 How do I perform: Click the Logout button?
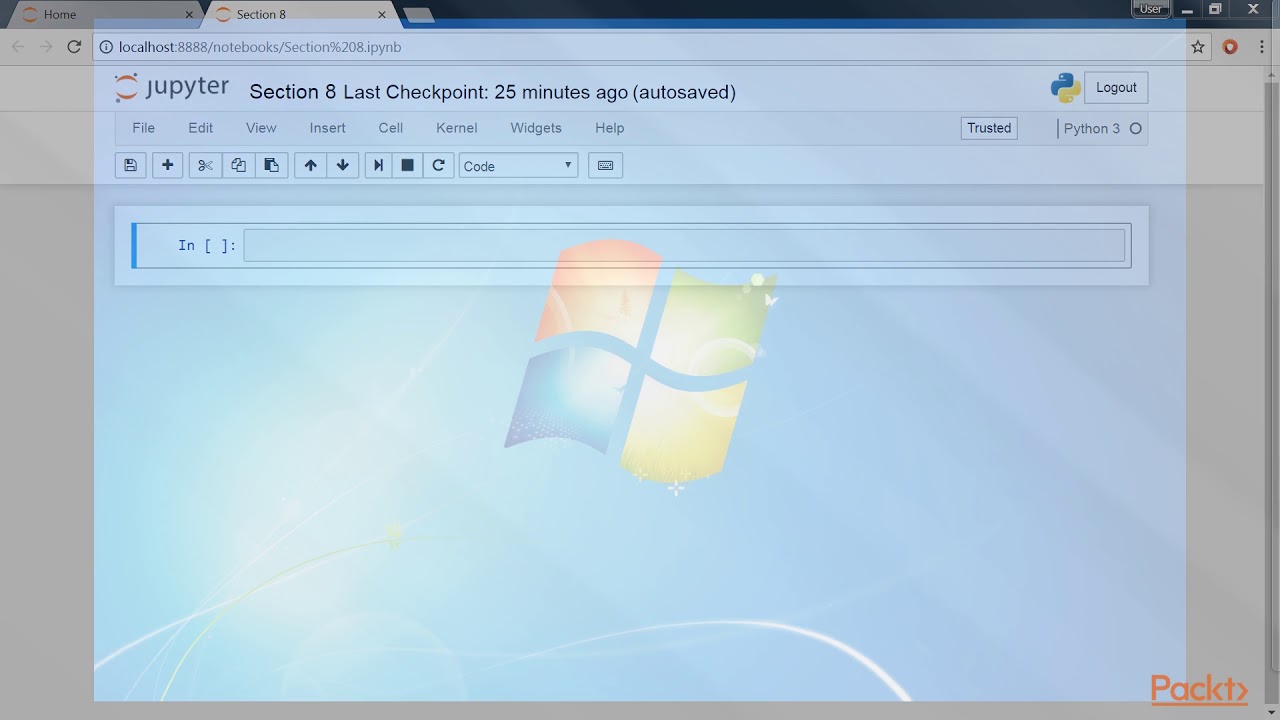click(1116, 87)
